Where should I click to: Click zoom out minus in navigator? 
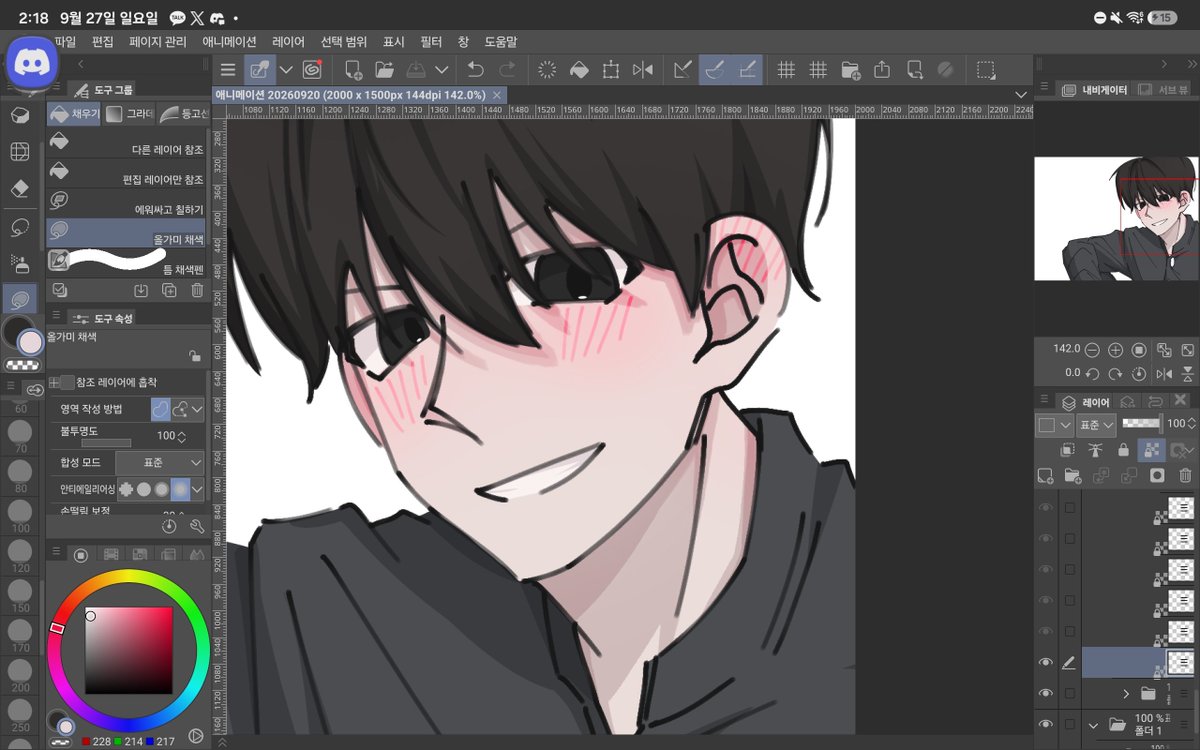1092,350
